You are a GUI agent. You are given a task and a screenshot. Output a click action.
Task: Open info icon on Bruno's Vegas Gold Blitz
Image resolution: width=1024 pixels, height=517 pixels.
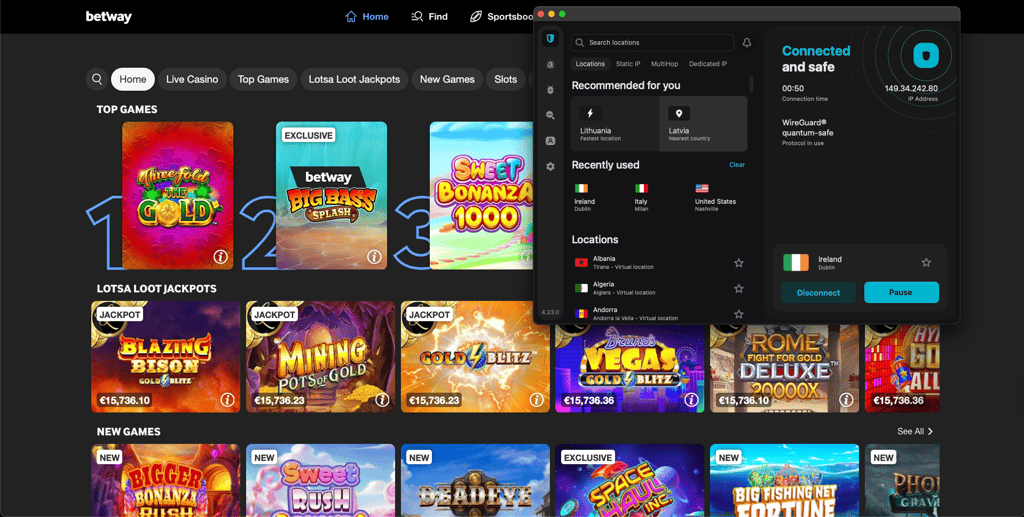click(x=692, y=400)
